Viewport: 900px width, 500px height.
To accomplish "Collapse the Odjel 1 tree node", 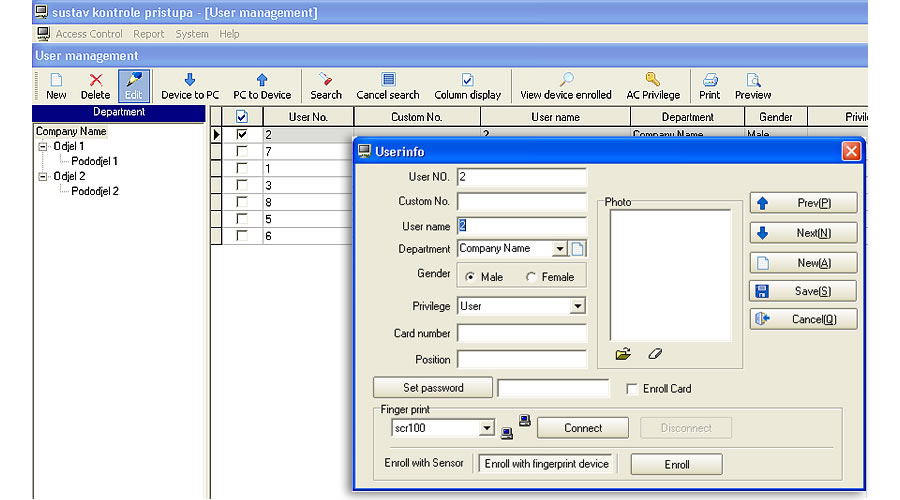I will click(43, 146).
